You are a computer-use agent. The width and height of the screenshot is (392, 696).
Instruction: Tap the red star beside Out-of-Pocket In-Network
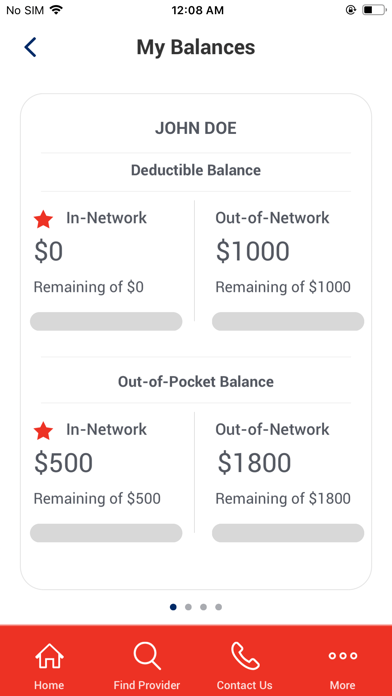44,431
